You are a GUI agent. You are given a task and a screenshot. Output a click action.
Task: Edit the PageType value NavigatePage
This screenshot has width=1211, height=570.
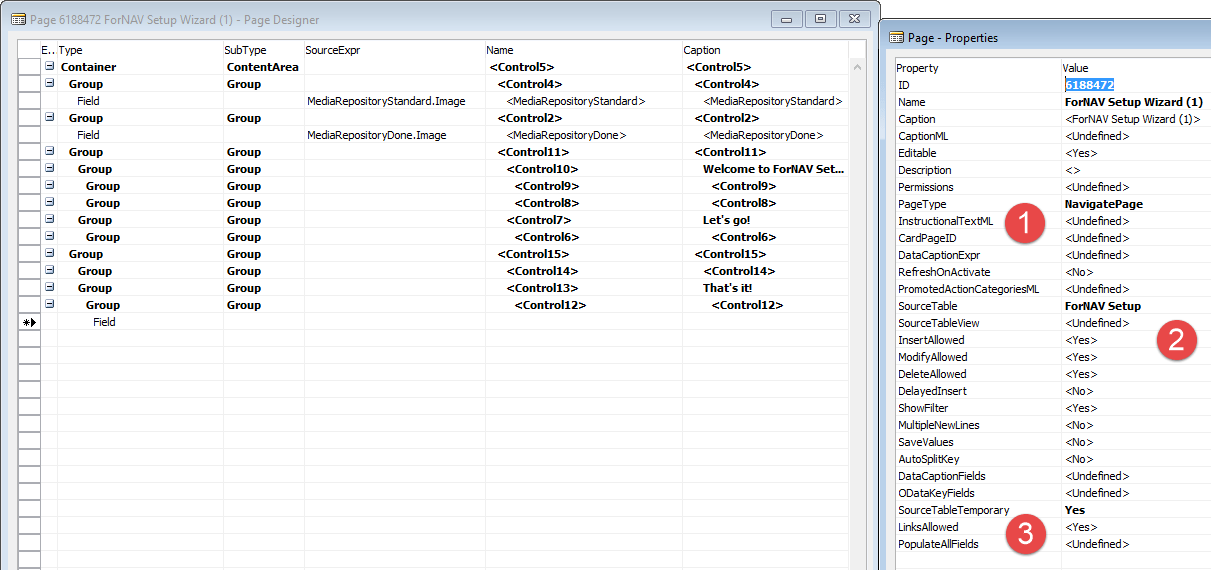point(1105,204)
